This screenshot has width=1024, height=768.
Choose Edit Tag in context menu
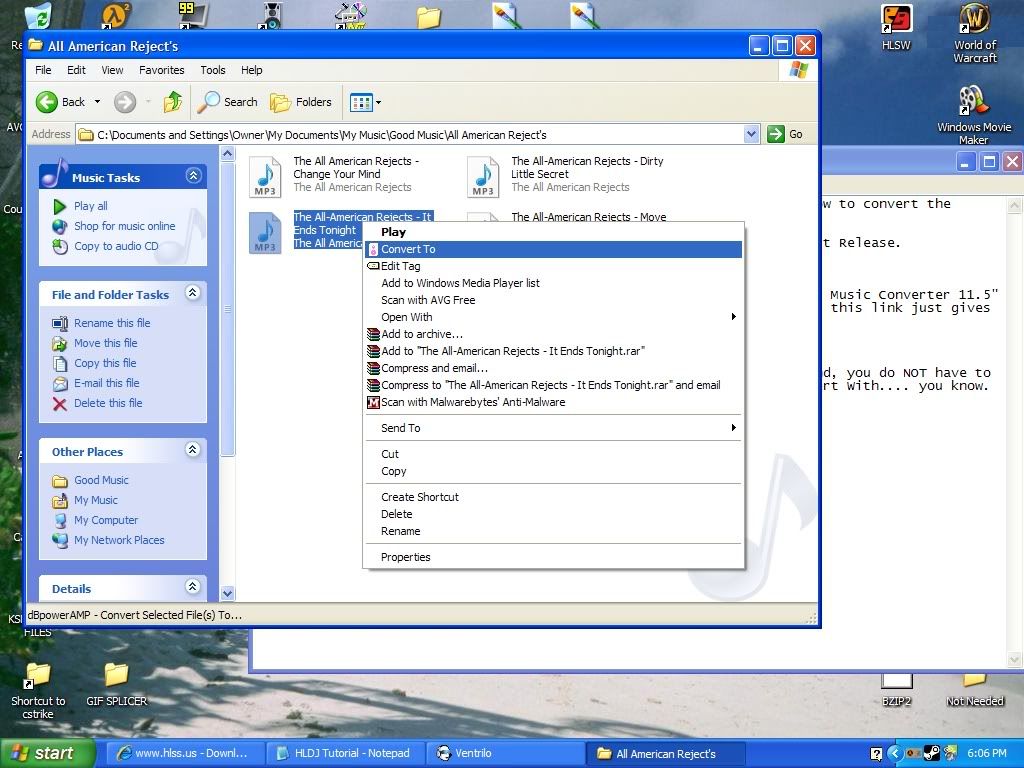click(400, 266)
